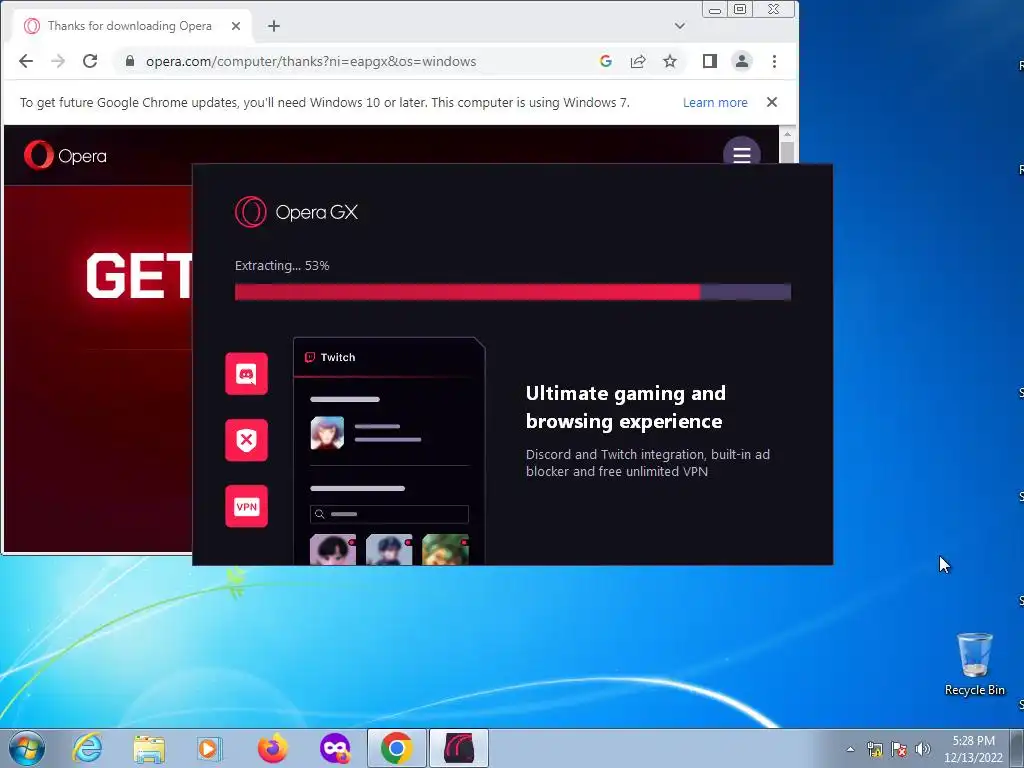Click the Opera GX logo in the installer
The image size is (1024, 768).
pos(296,212)
